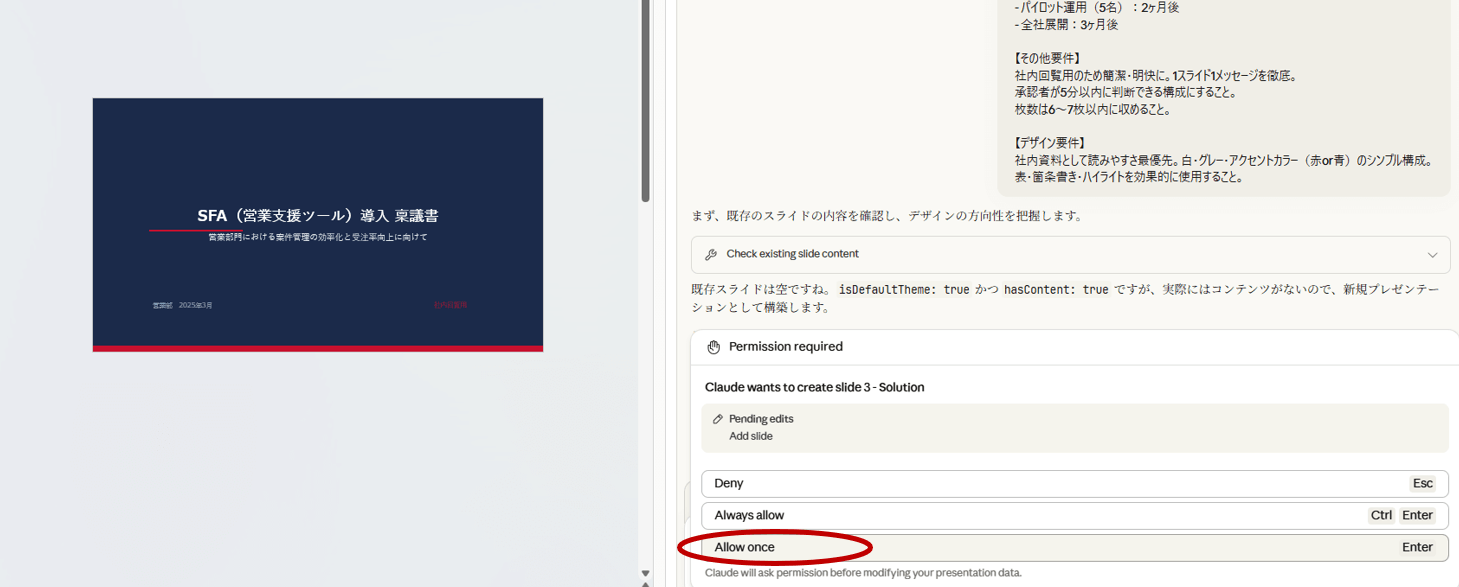Click the red 社内限定 label on slide
Image resolution: width=1459 pixels, height=587 pixels.
pos(450,305)
